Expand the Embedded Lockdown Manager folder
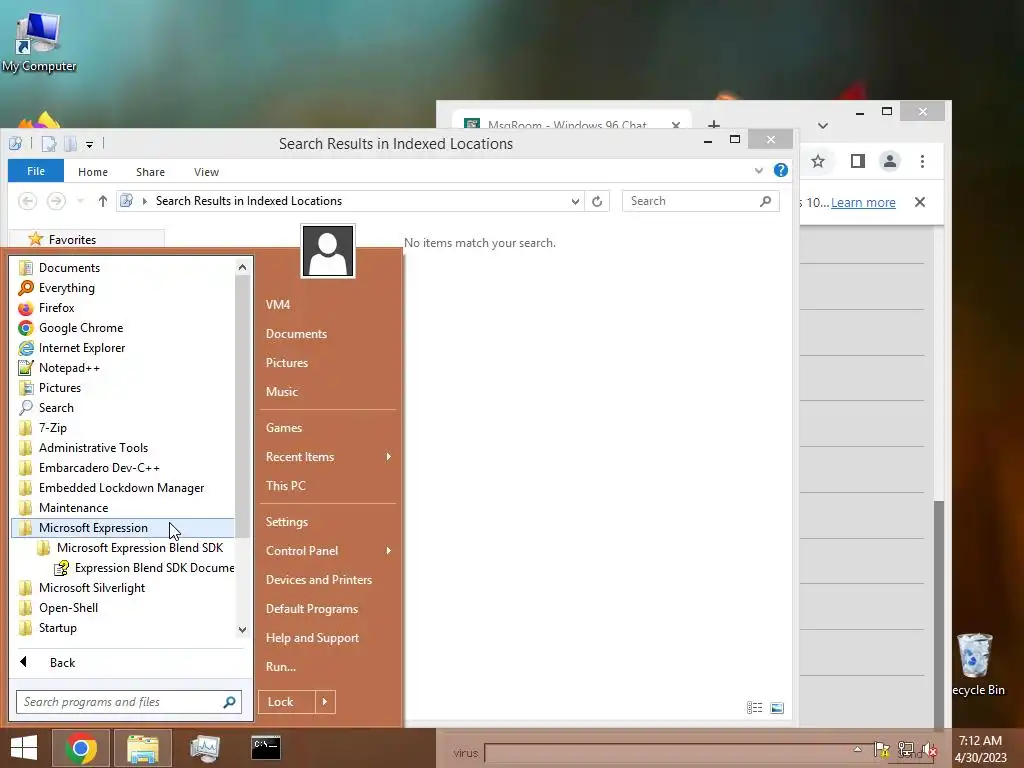This screenshot has height=768, width=1024. [x=123, y=488]
